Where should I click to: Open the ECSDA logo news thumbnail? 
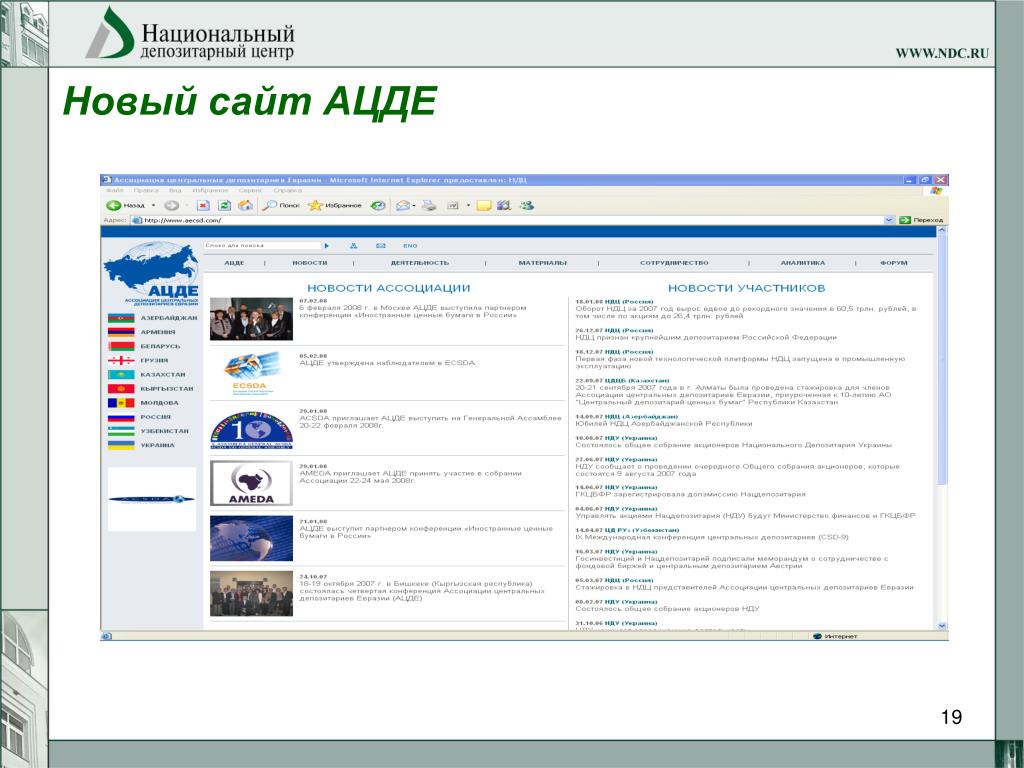click(251, 374)
